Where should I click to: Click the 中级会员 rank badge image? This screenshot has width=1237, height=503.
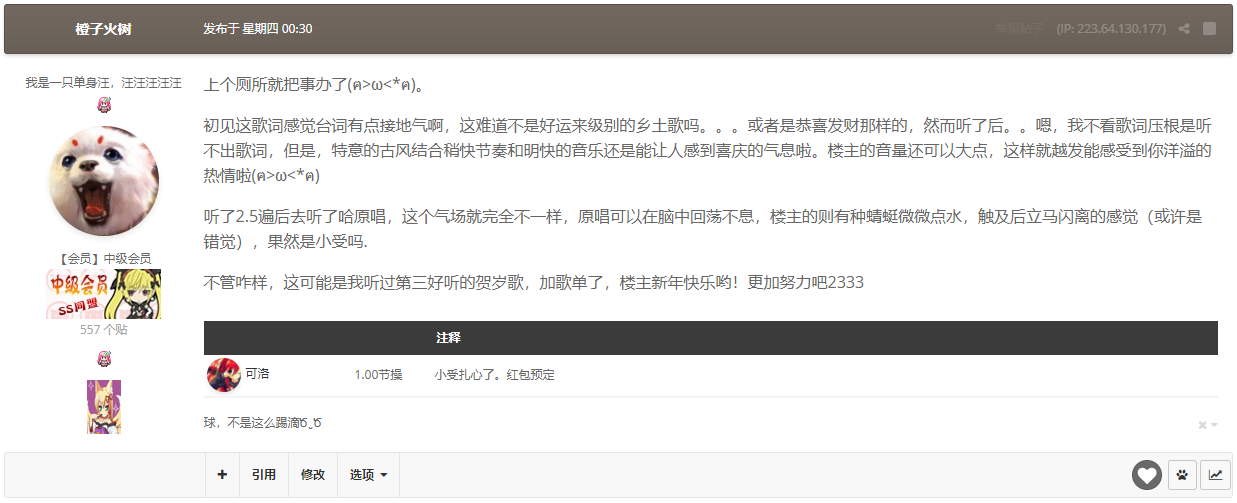pos(104,293)
